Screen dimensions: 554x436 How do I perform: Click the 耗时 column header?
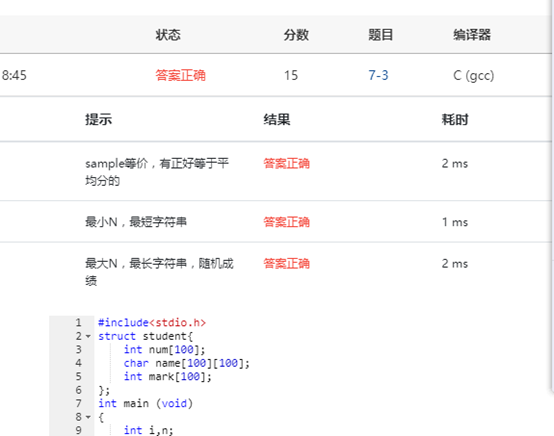tap(455, 119)
